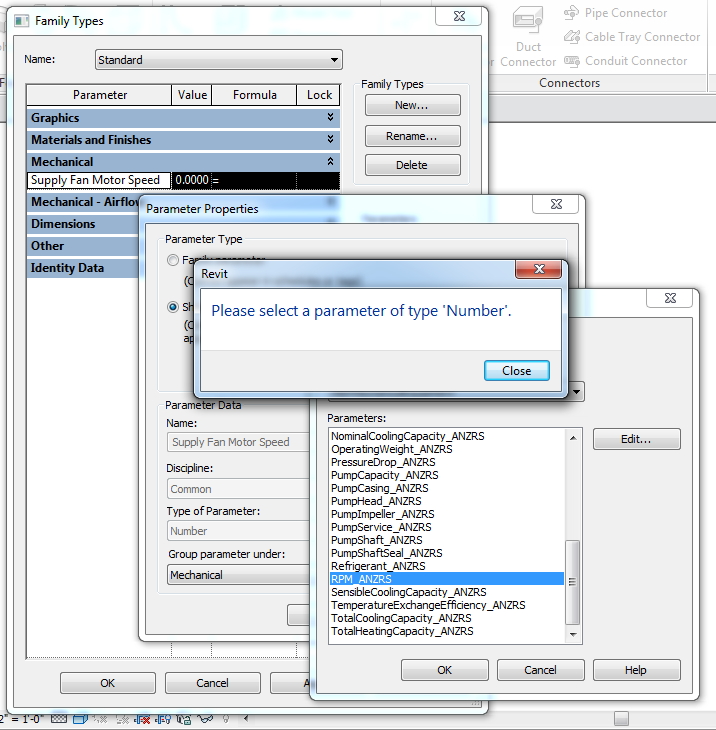Collapse the Mechanical group chevron

tap(330, 161)
